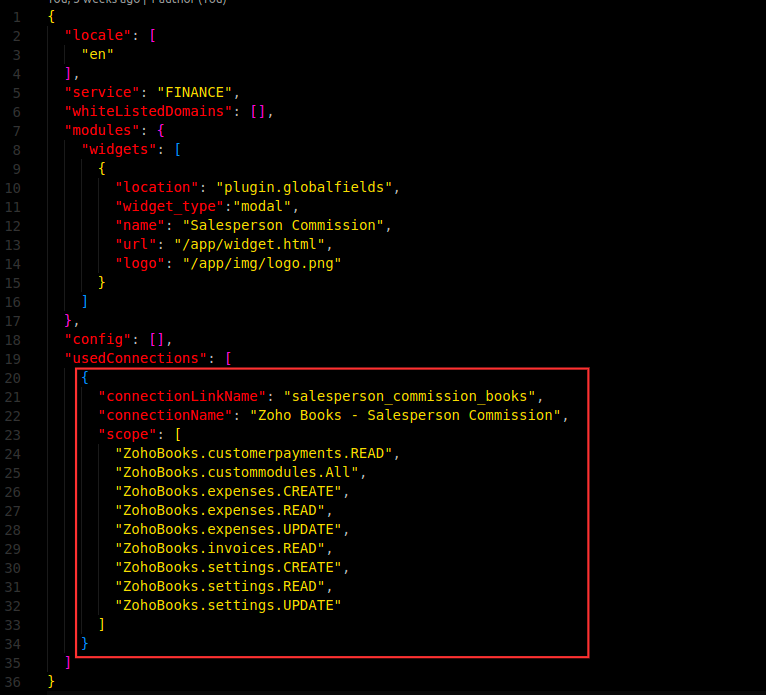Select "ZohoBooks.settings.UPDATE" scope entry
Screen dimensions: 766x695
(x=228, y=606)
